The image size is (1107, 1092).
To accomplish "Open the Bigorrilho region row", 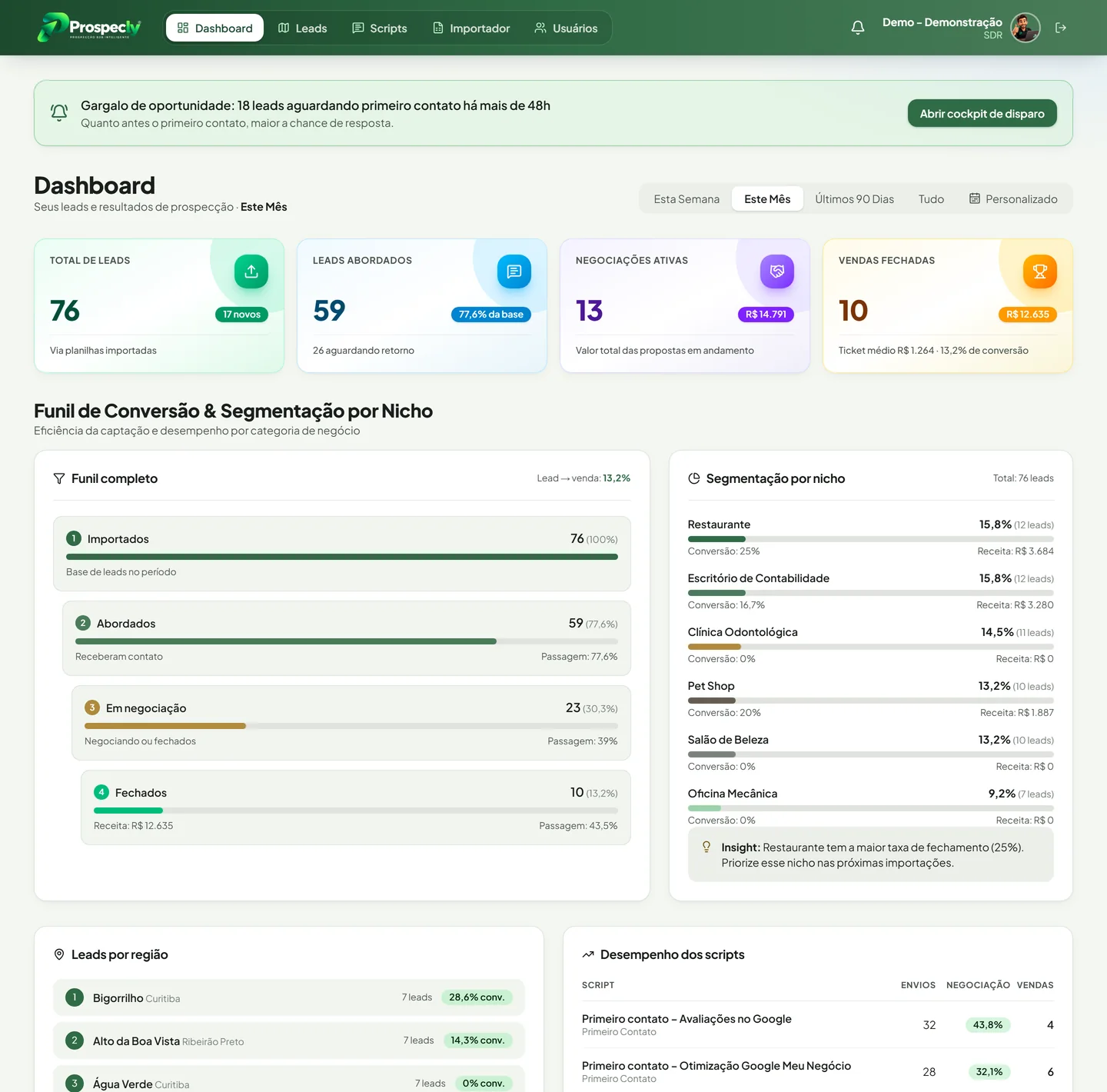I will pyautogui.click(x=289, y=997).
